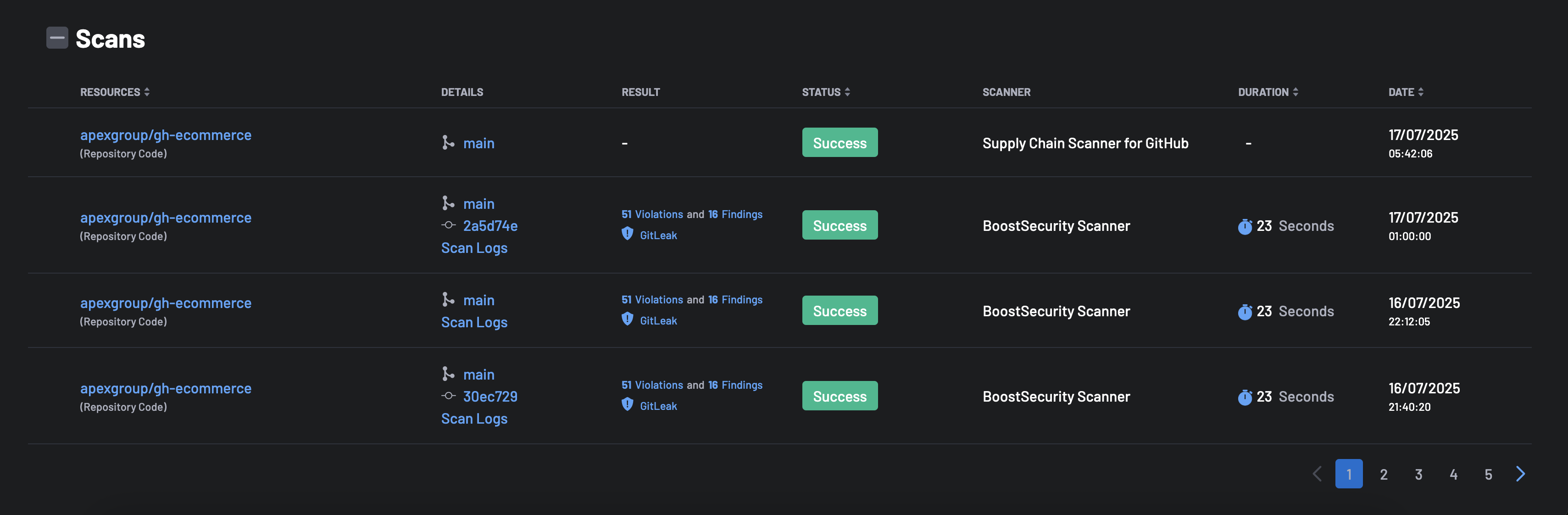
Task: Click GitLeak shield icon in 01:00:00 row
Action: 627,234
